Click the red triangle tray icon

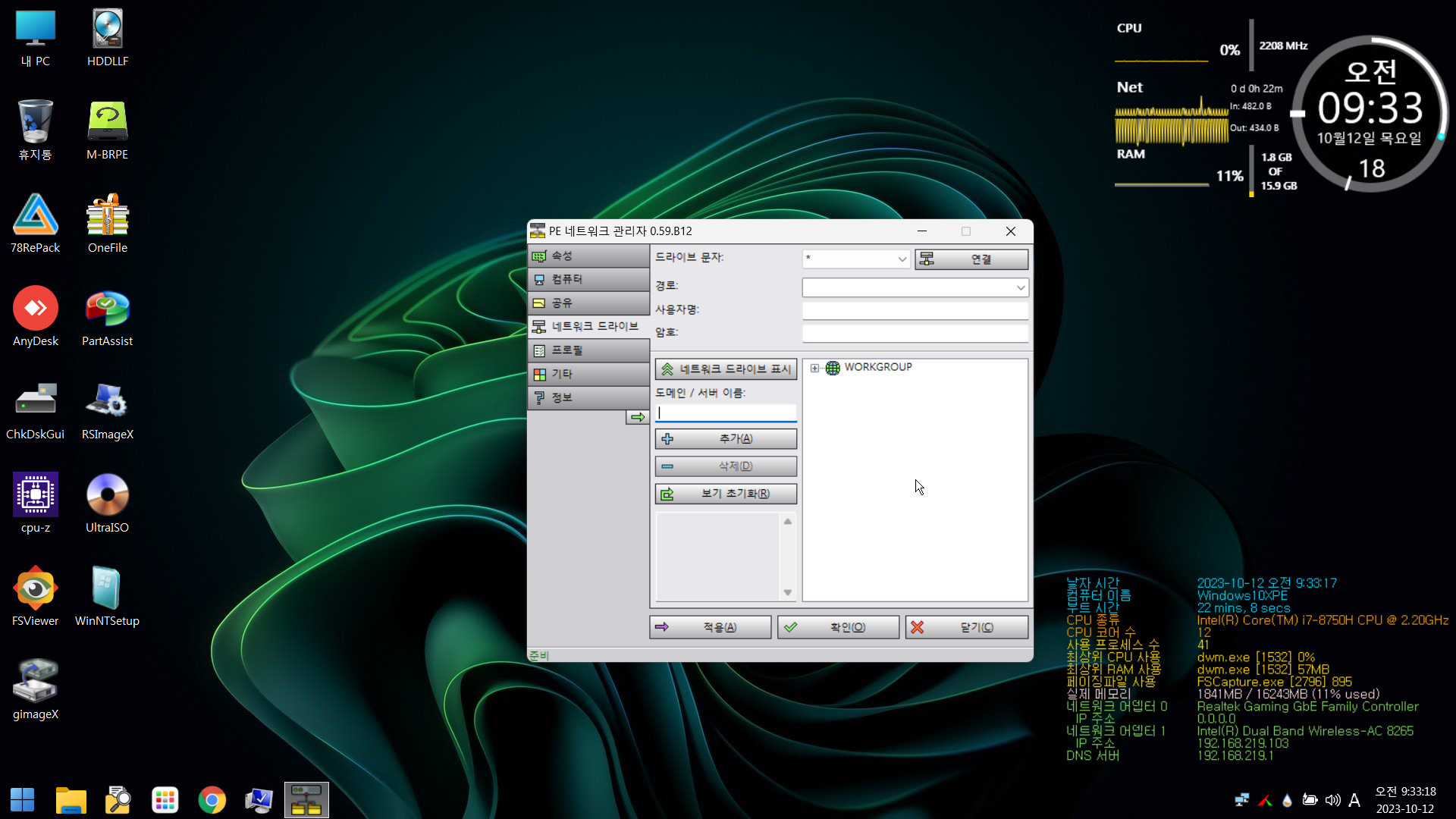coord(1265,800)
